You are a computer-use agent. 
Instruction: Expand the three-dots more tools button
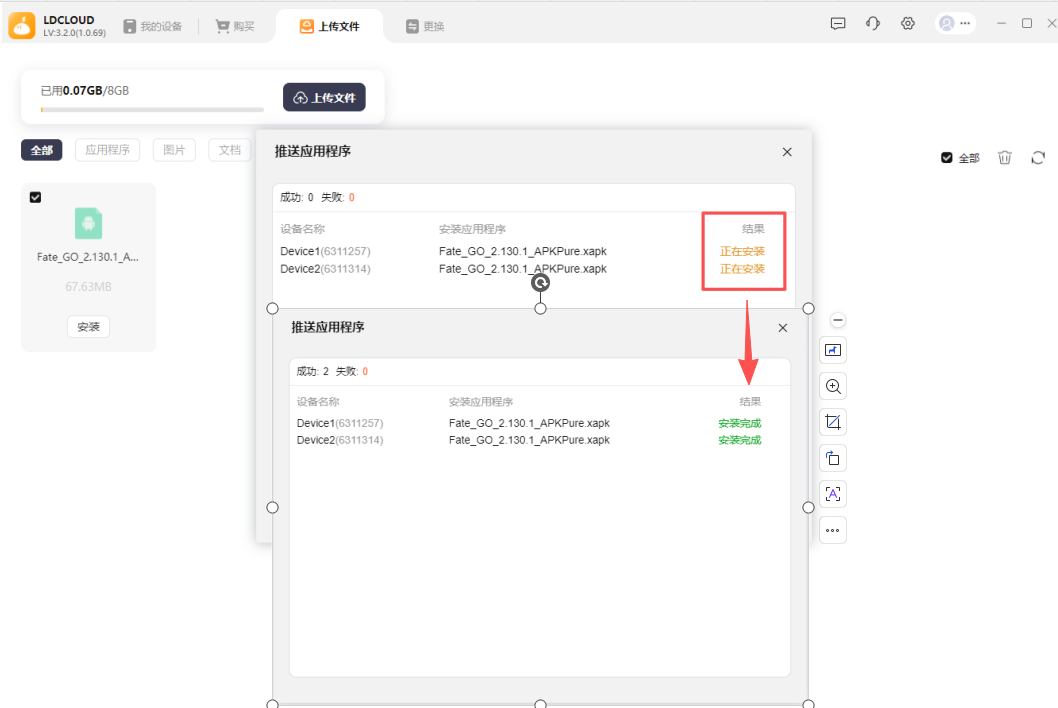833,530
